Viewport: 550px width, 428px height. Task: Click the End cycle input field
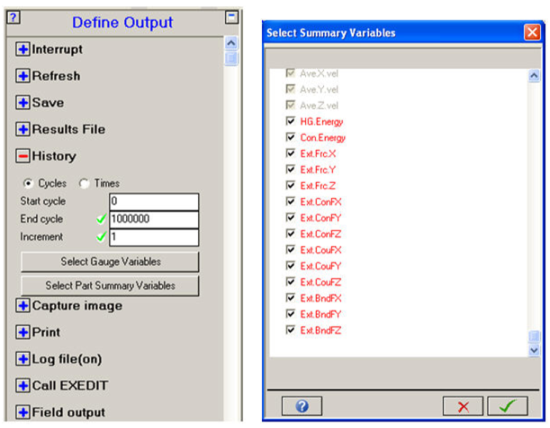click(154, 219)
